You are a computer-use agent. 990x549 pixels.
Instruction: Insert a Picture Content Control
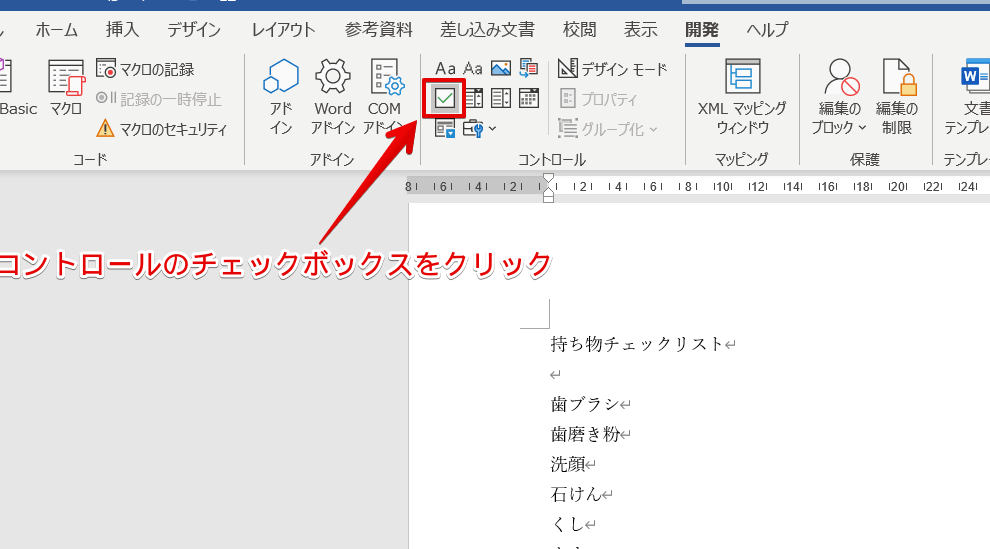pos(501,69)
